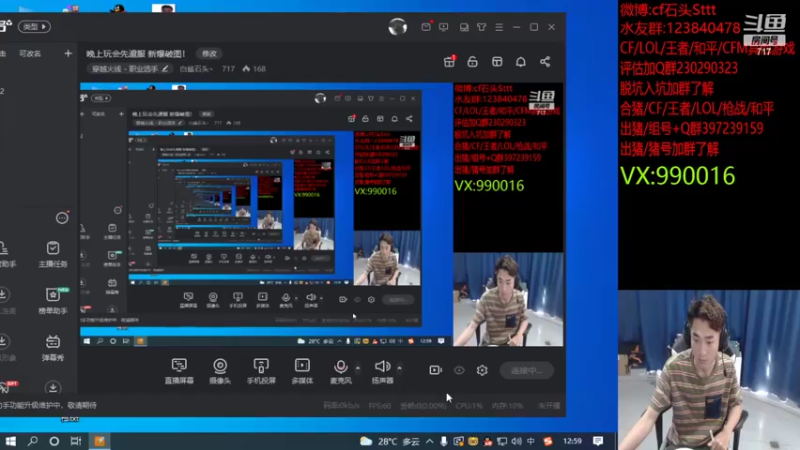
Task: Switch the 中 IME indicator in tray
Action: coord(531,441)
